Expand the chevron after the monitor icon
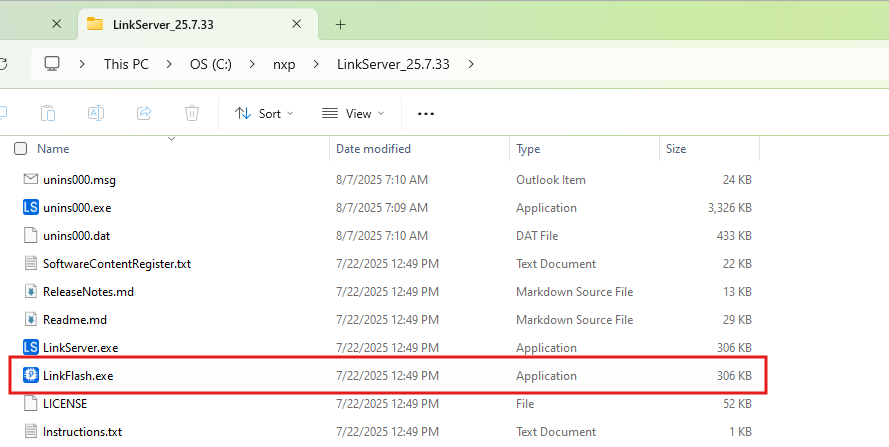Screen dimensions: 889x447 tap(82, 64)
